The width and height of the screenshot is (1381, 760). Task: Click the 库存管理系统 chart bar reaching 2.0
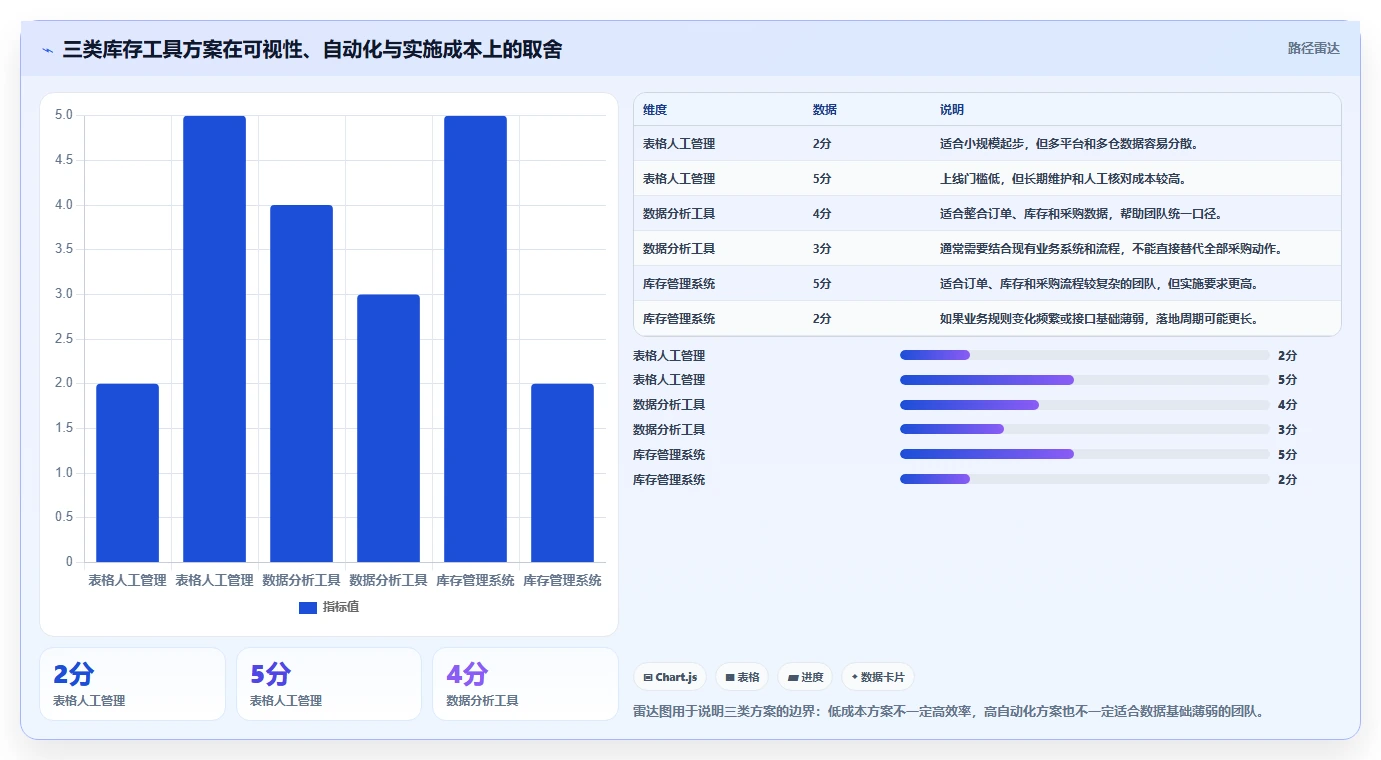[x=562, y=473]
